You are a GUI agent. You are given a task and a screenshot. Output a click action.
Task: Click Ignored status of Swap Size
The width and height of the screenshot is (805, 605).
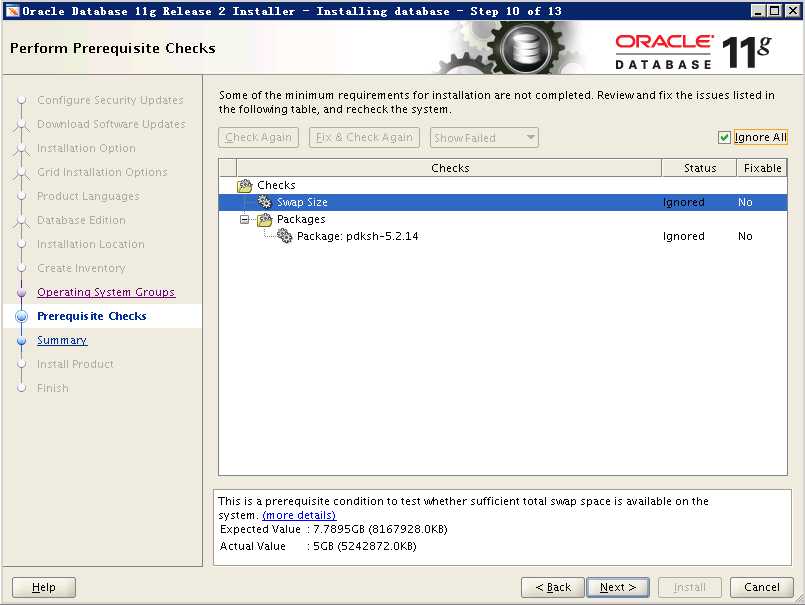pyautogui.click(x=683, y=202)
